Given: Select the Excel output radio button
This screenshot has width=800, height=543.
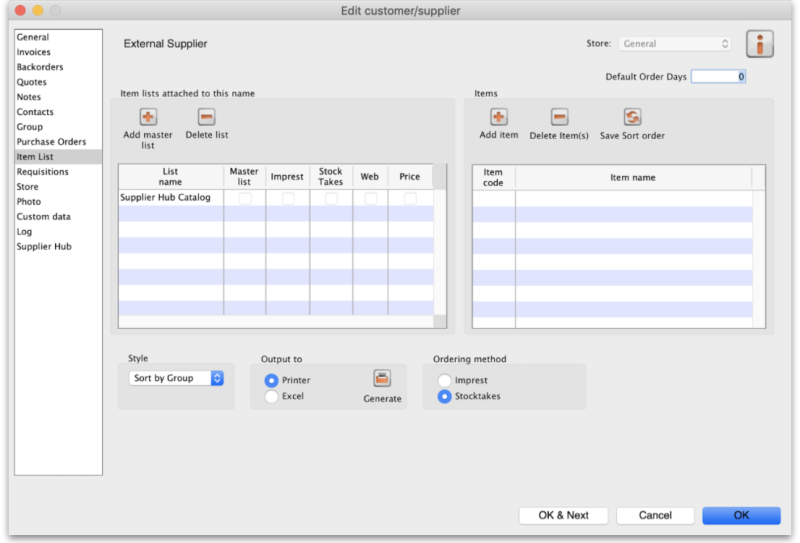Looking at the screenshot, I should pyautogui.click(x=272, y=397).
